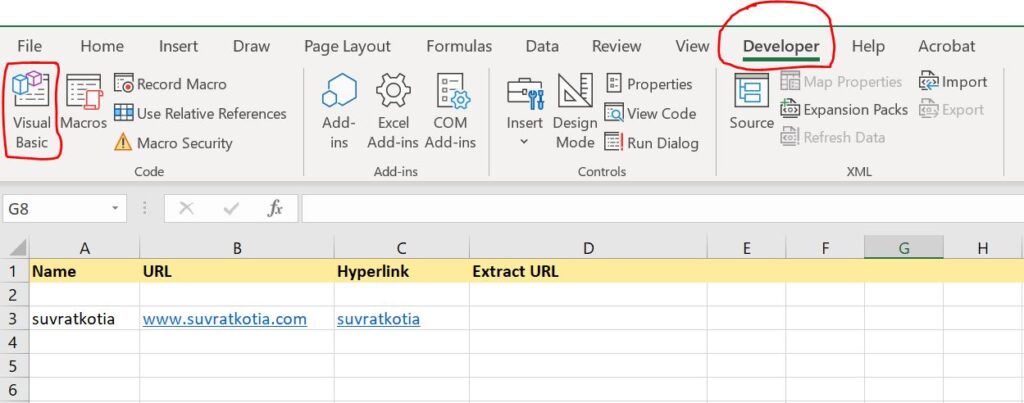Open the Insert Function fx button

pos(275,208)
